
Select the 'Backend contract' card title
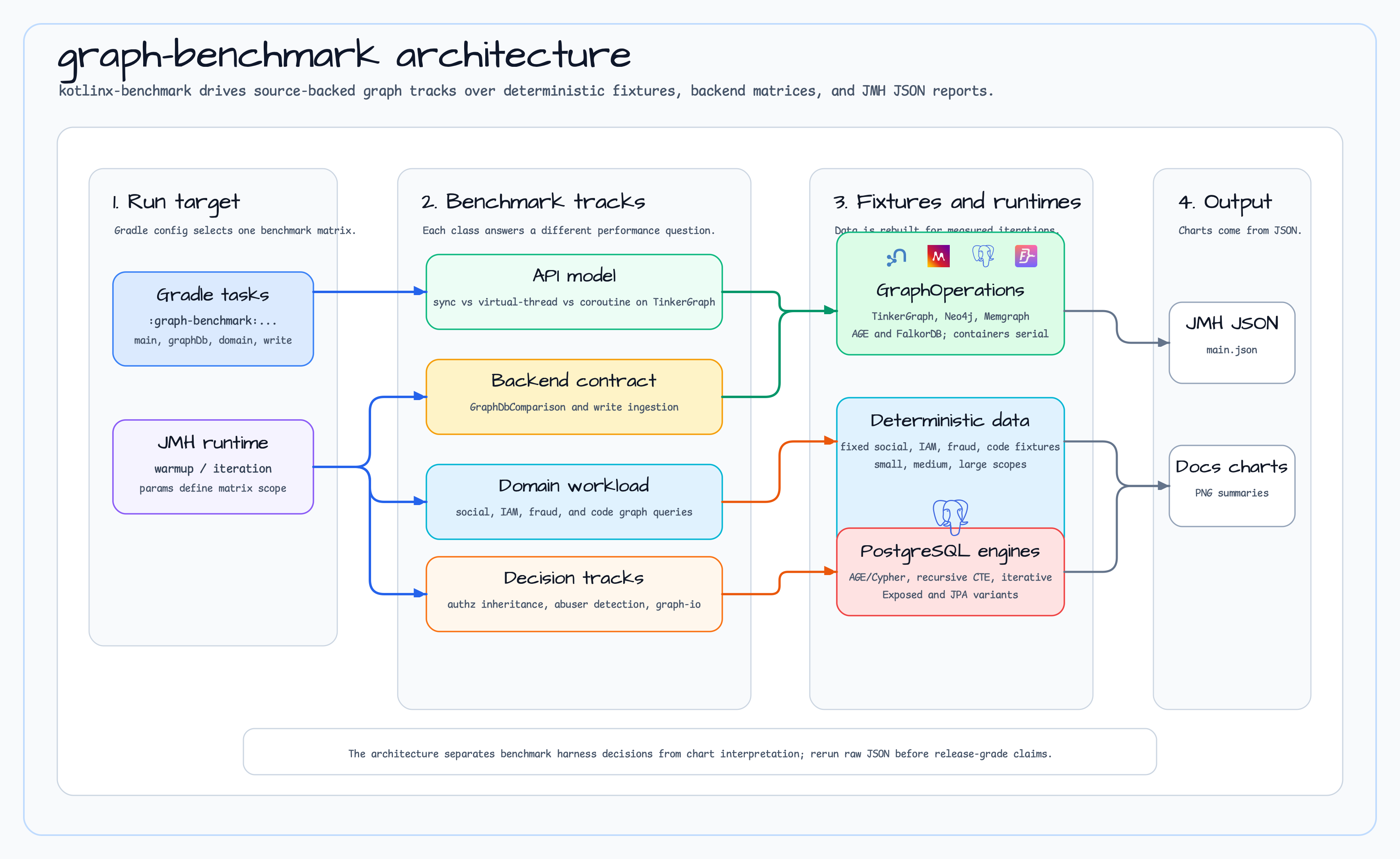(574, 380)
